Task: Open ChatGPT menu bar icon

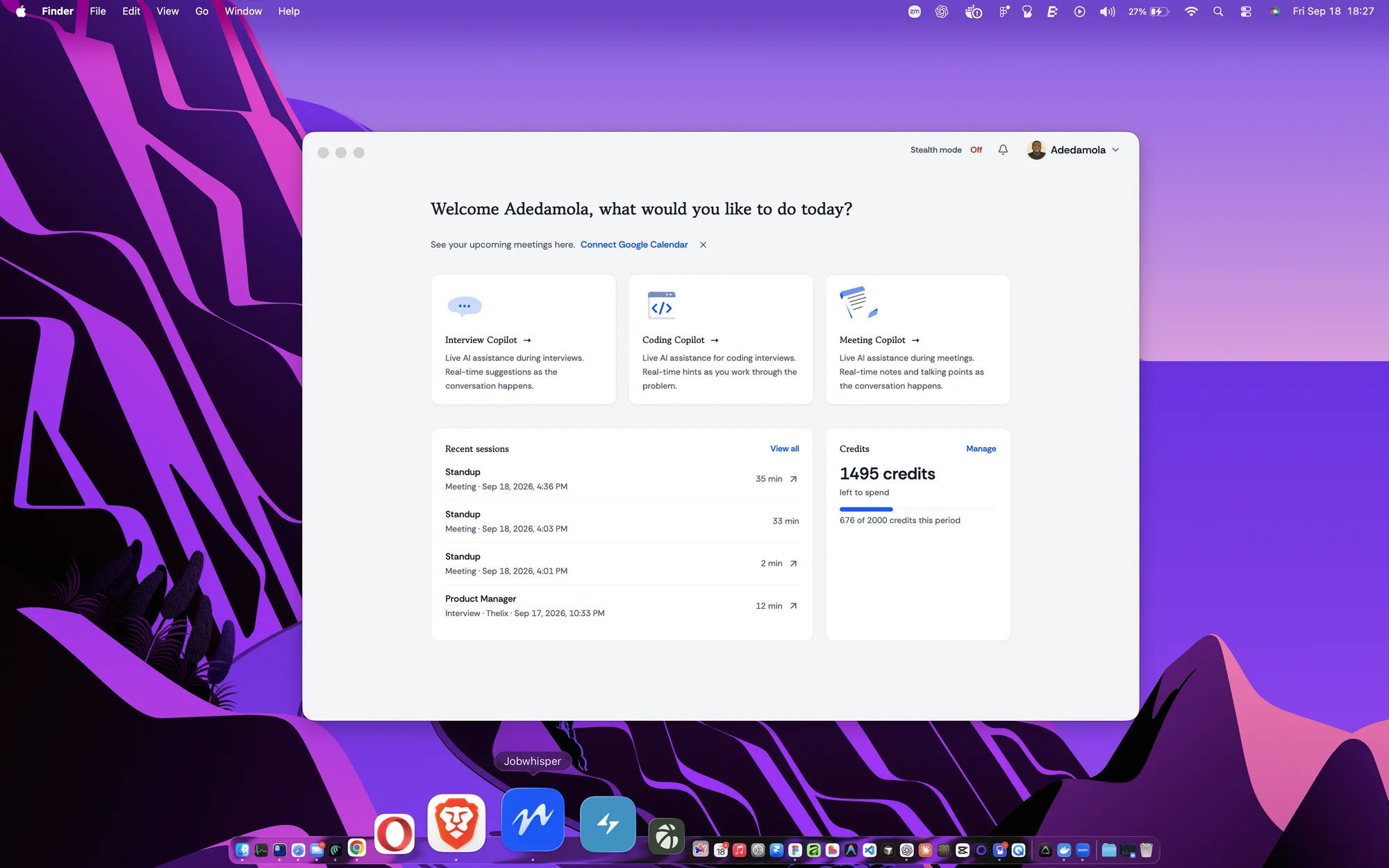Action: click(x=942, y=11)
